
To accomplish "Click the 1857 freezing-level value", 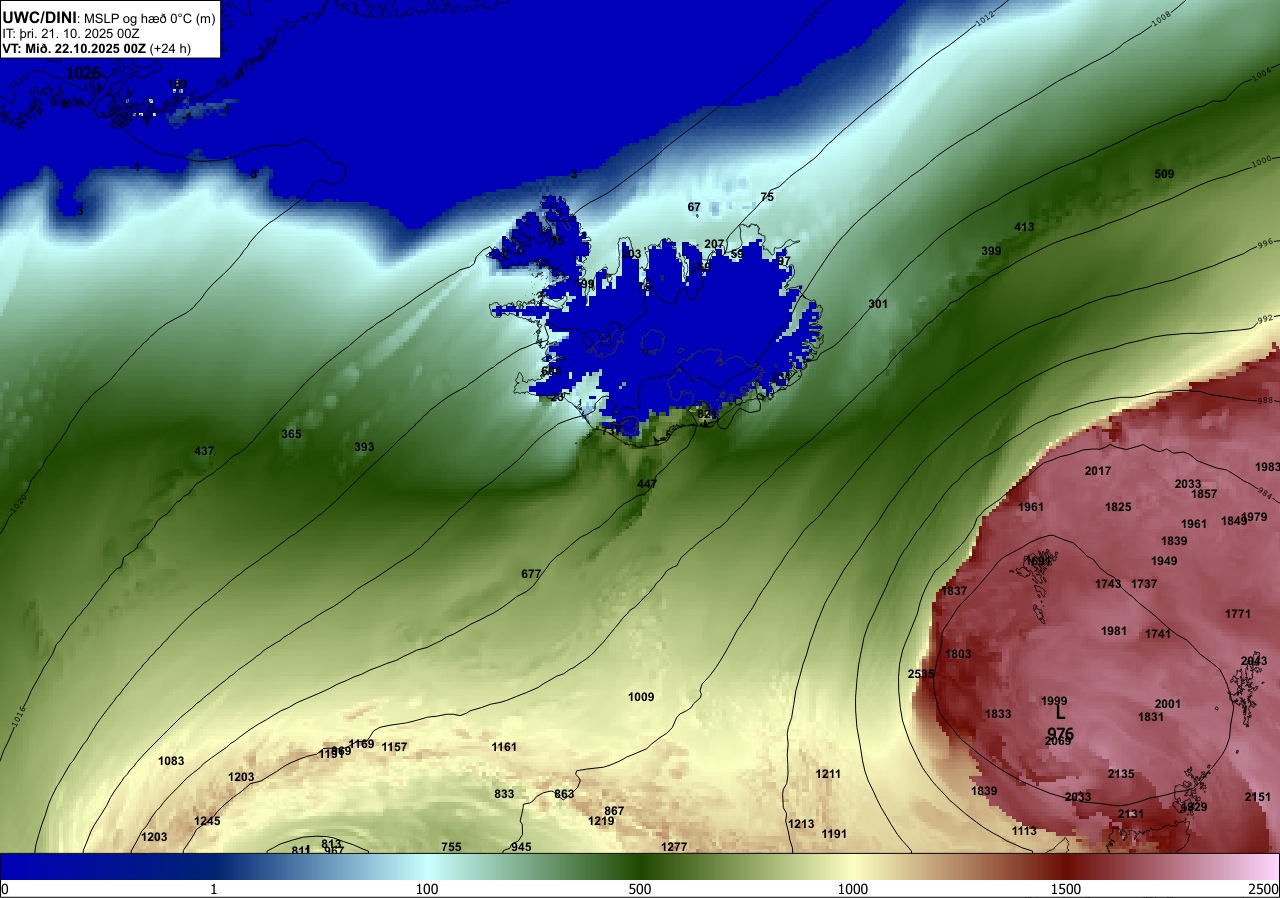I will click(x=1204, y=494).
